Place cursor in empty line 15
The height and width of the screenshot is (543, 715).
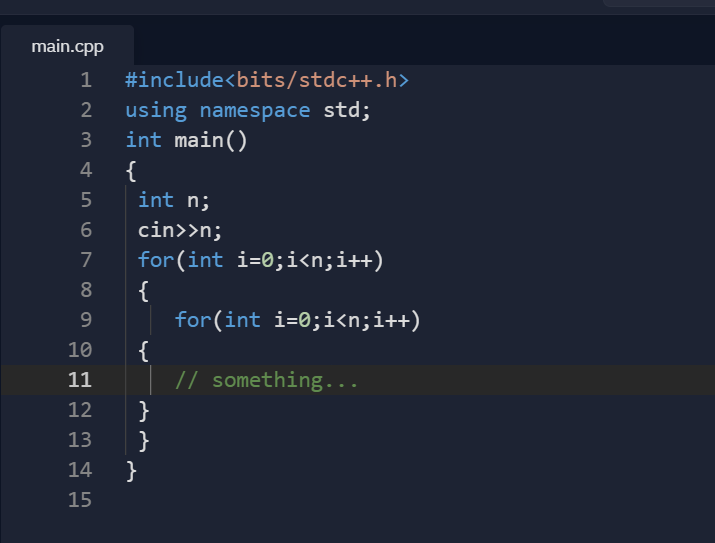pyautogui.click(x=300, y=500)
